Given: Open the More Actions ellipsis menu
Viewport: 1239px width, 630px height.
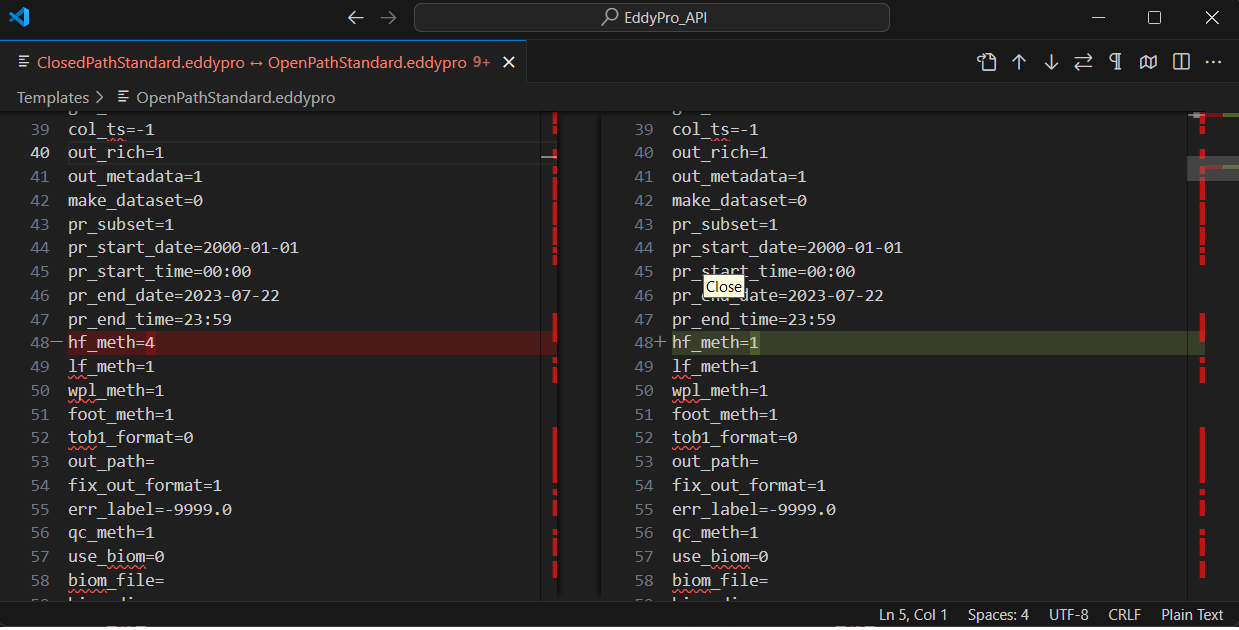Looking at the screenshot, I should (x=1213, y=62).
